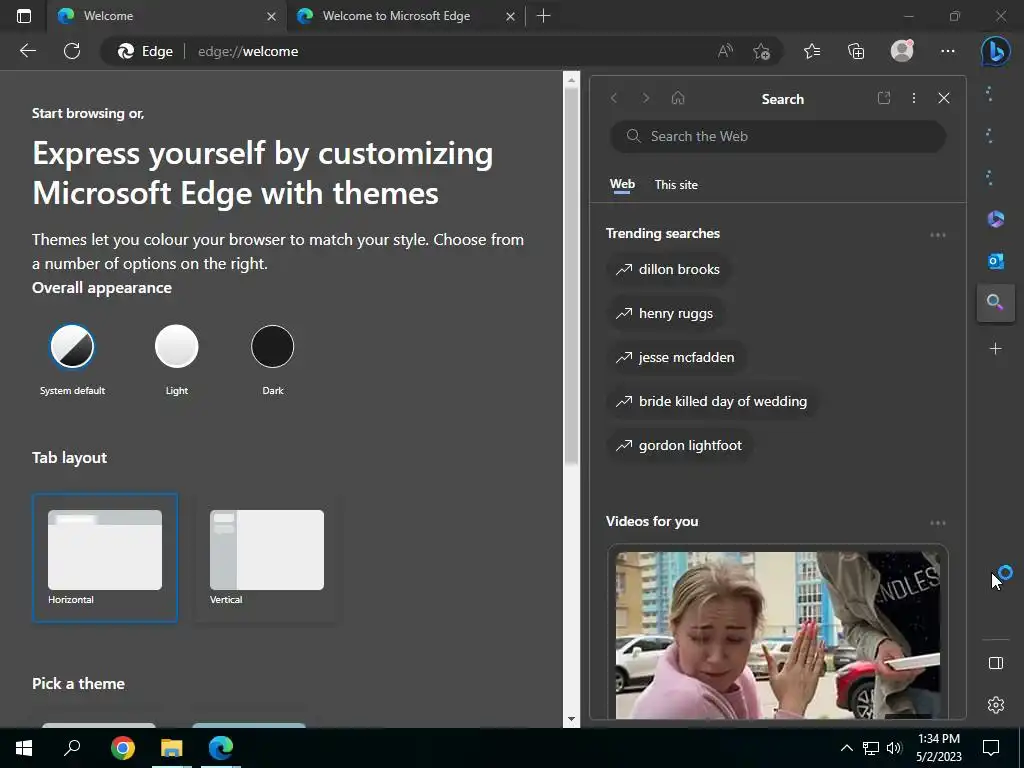Close the Welcome tab
Screen dimensions: 1024x768
click(272, 16)
